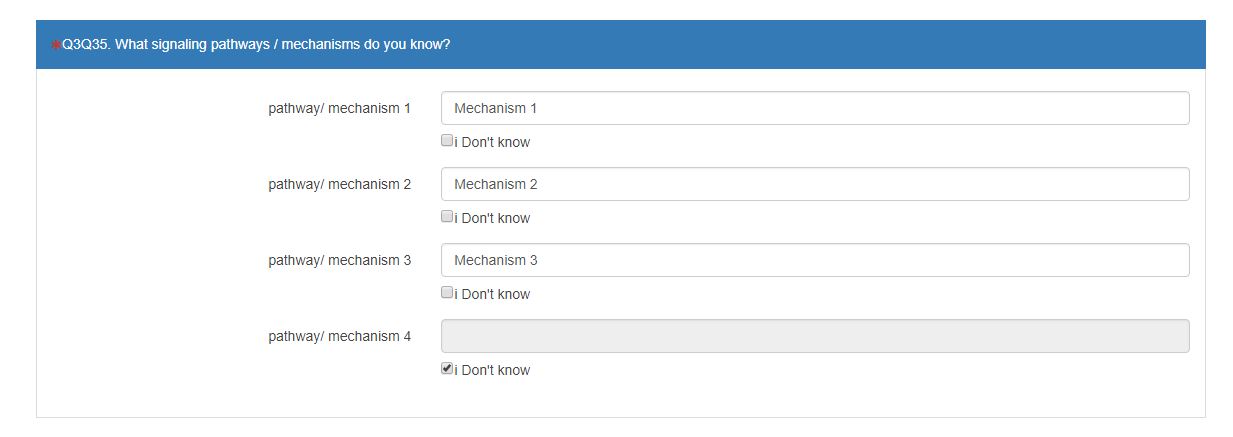
Task: Enable Don't know checkbox beneath Mechanism 3
Action: (x=447, y=293)
